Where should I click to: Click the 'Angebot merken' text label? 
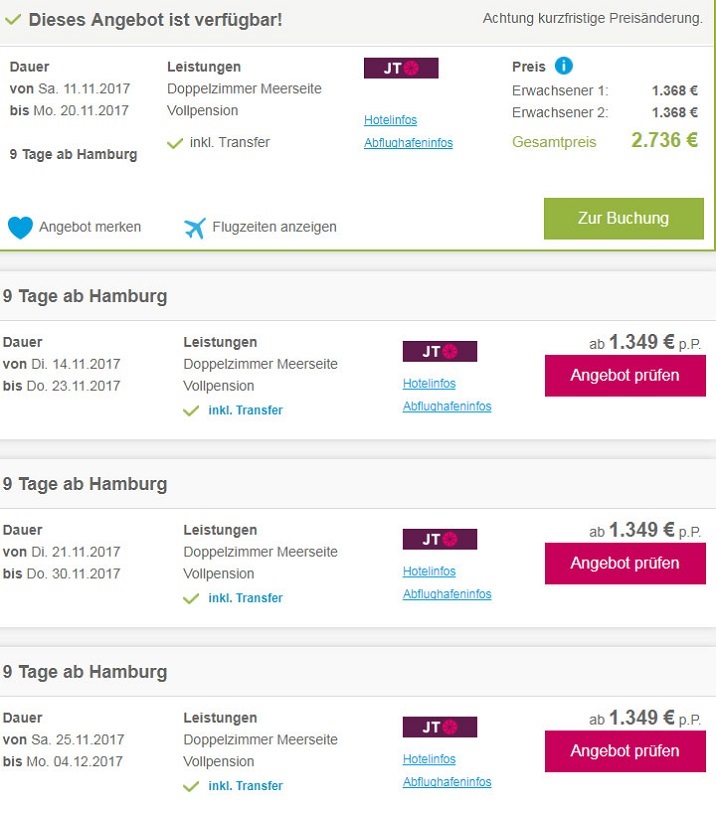[90, 227]
